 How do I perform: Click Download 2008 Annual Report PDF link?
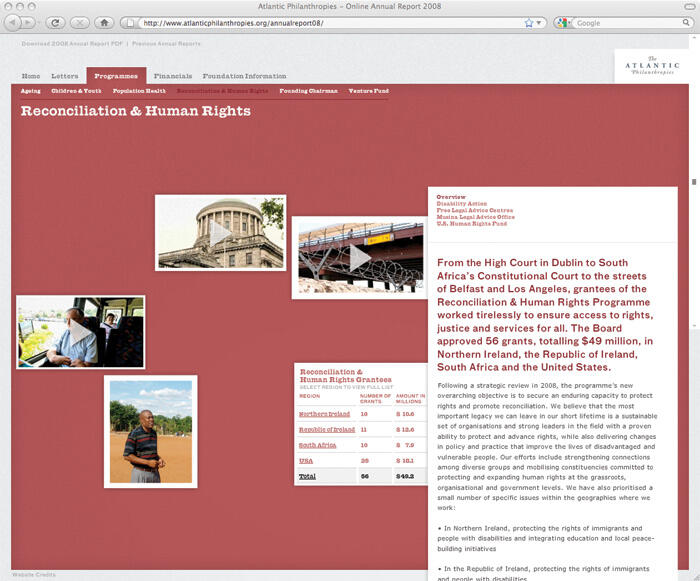coord(72,44)
